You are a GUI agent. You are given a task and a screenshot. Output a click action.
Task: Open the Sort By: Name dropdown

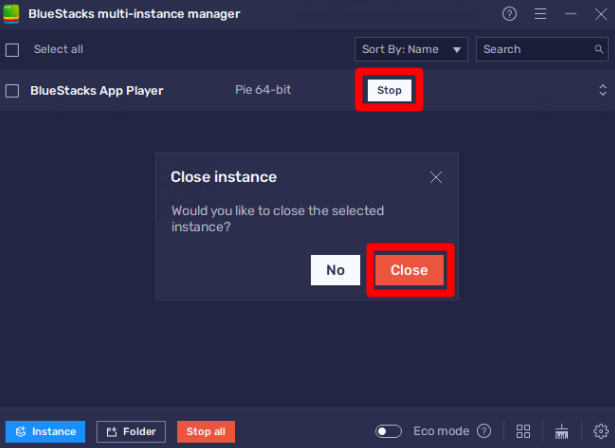click(x=411, y=49)
